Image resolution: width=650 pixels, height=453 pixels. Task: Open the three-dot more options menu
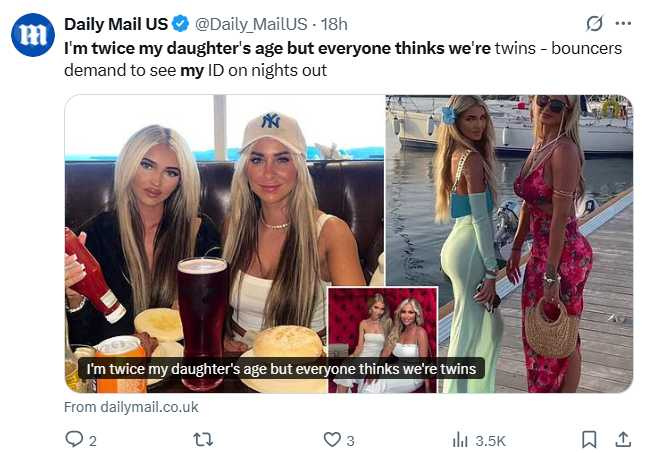click(x=623, y=24)
